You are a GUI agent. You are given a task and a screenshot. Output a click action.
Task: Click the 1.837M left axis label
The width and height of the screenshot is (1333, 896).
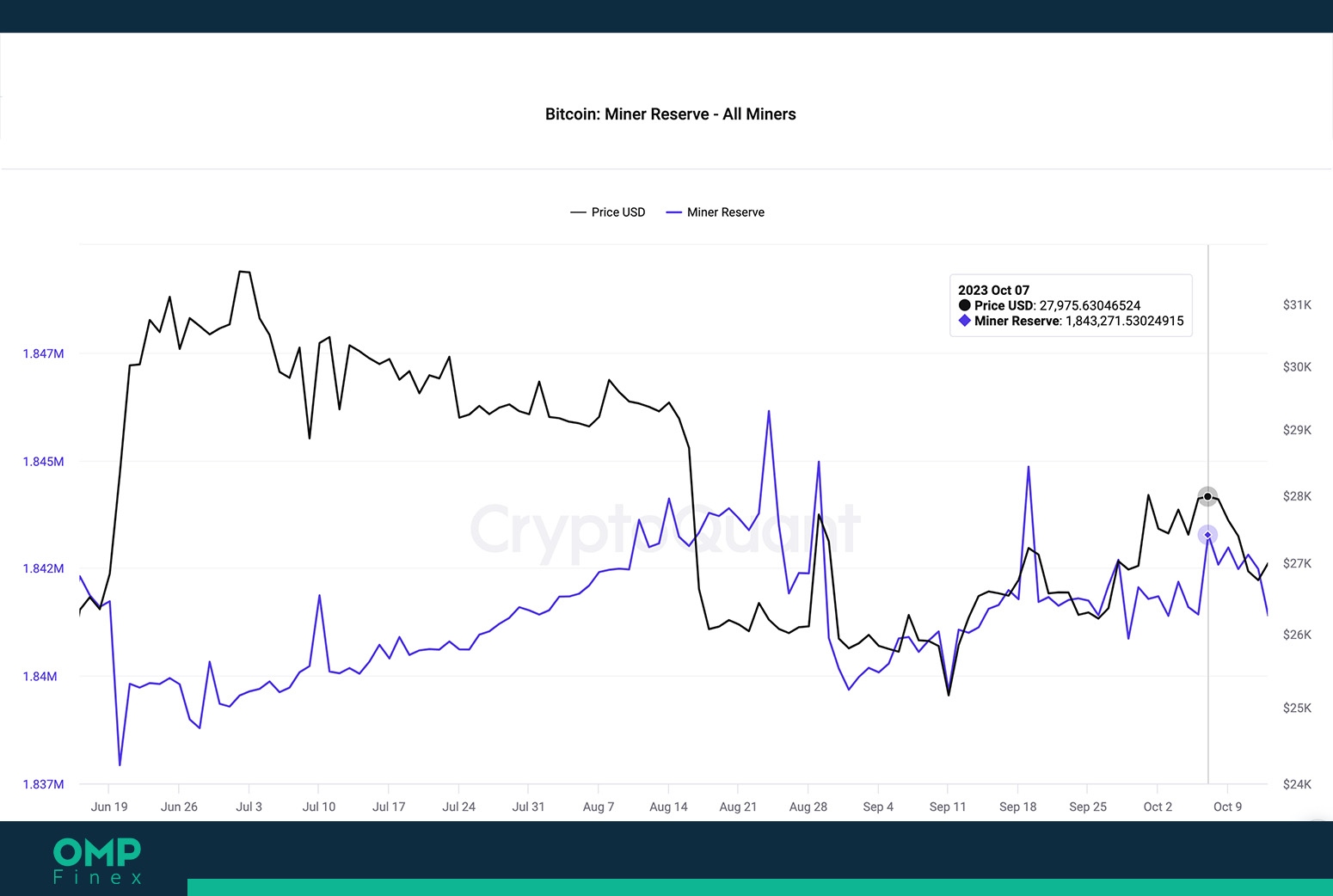click(x=43, y=784)
